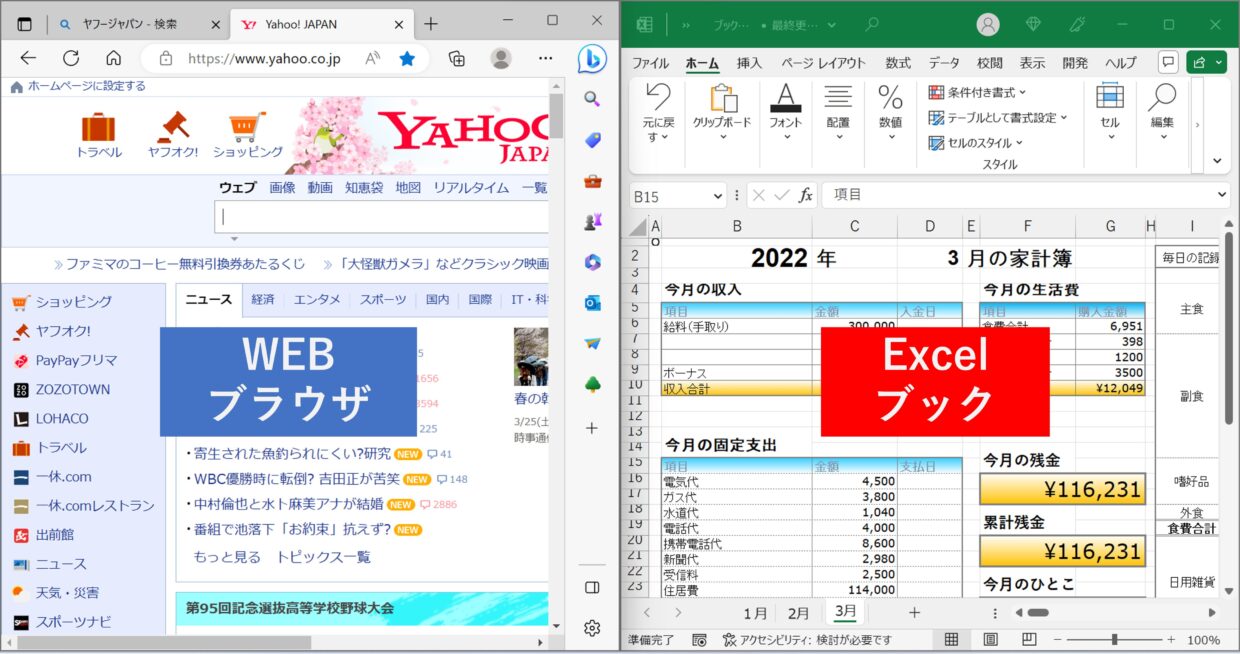Collapse the Excel ribbon chevron
1240x654 pixels.
(1217, 161)
